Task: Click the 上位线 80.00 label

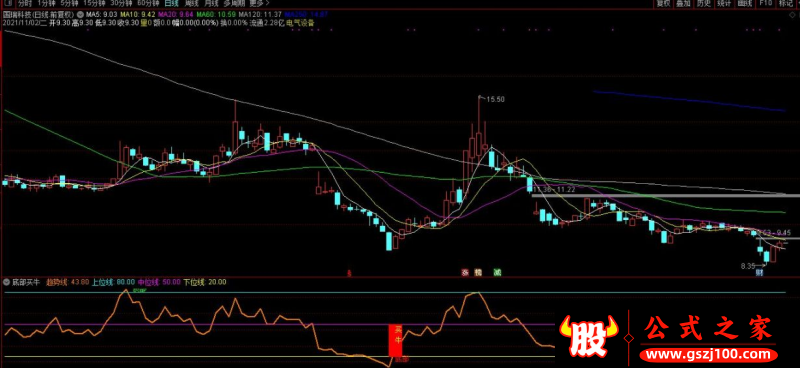Action: click(x=113, y=281)
